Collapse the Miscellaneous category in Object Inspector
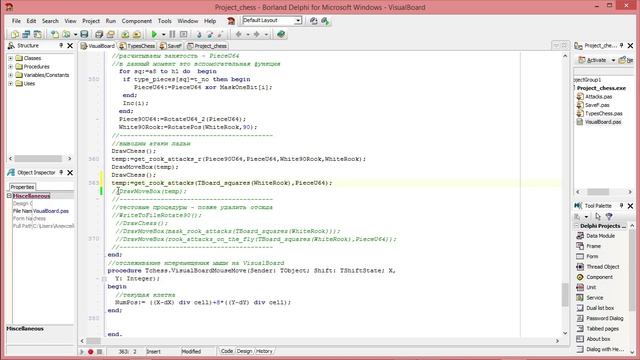 [x=9, y=196]
